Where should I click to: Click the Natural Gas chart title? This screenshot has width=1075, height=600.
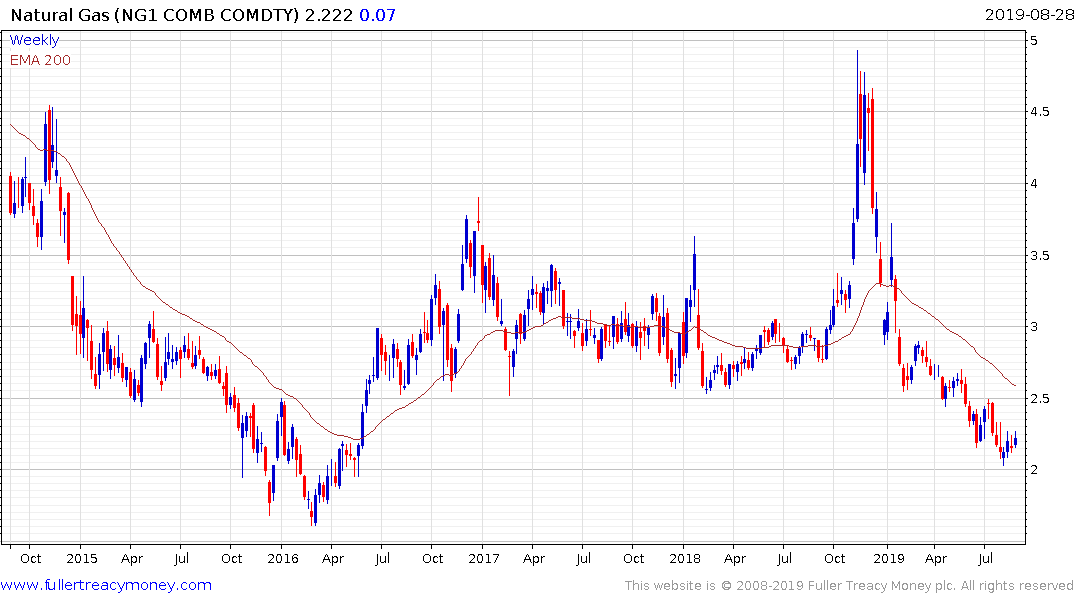(156, 14)
